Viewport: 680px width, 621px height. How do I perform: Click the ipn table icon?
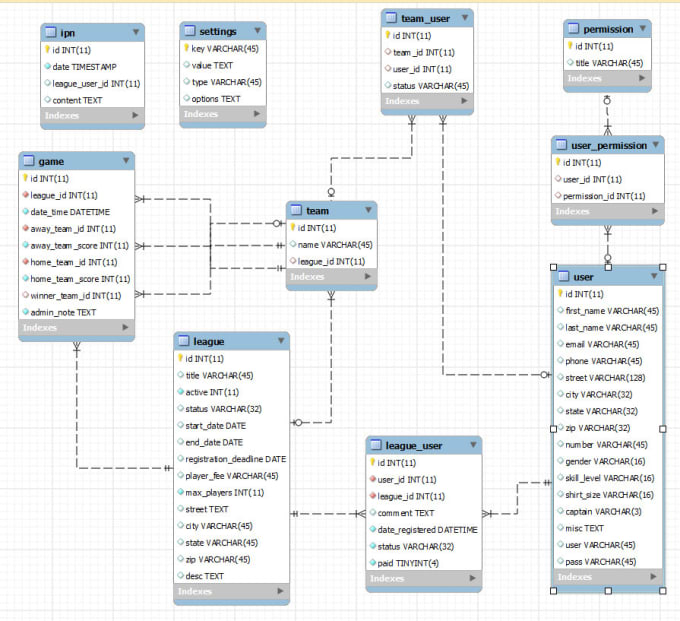pyautogui.click(x=51, y=32)
